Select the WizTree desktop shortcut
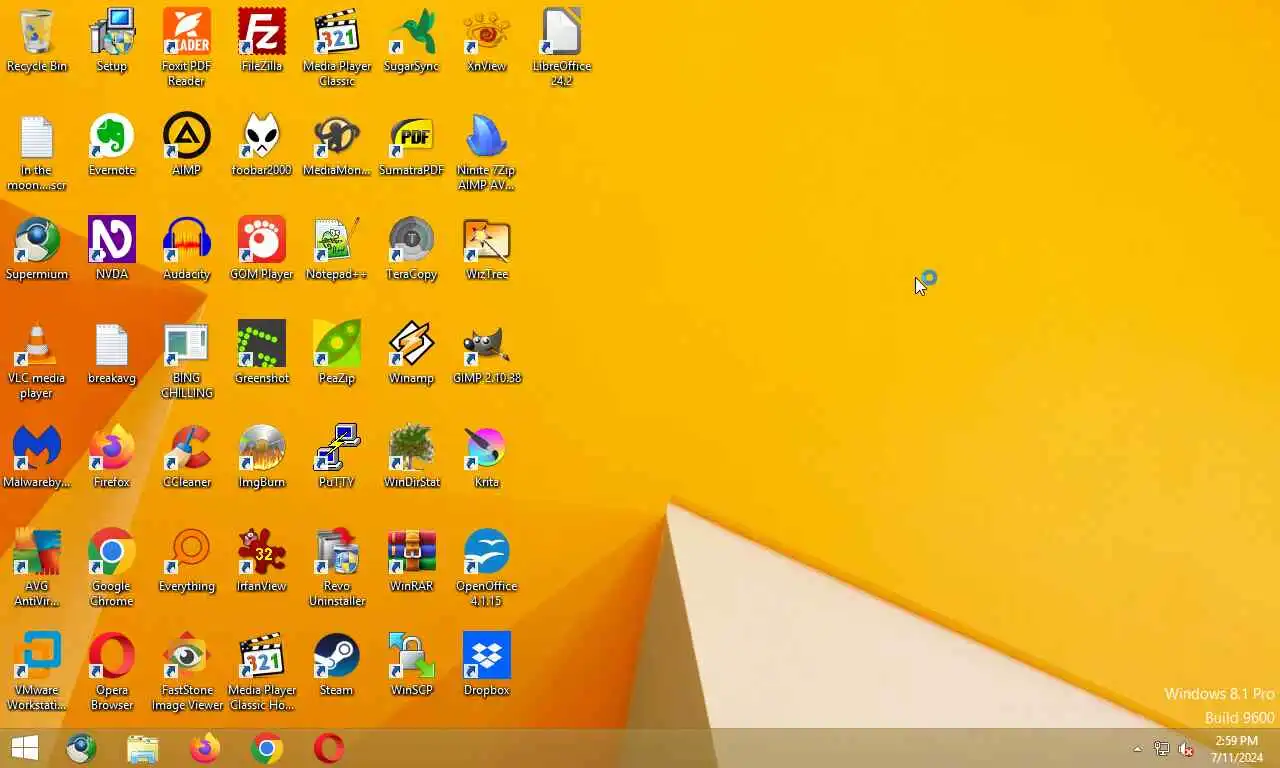Screen dimensions: 1280x768 (x=487, y=249)
